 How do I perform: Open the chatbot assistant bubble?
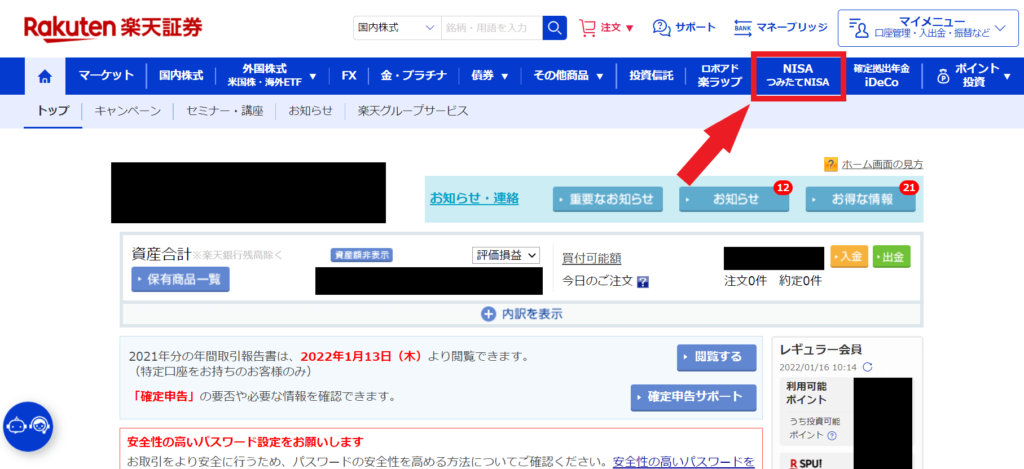pos(28,427)
